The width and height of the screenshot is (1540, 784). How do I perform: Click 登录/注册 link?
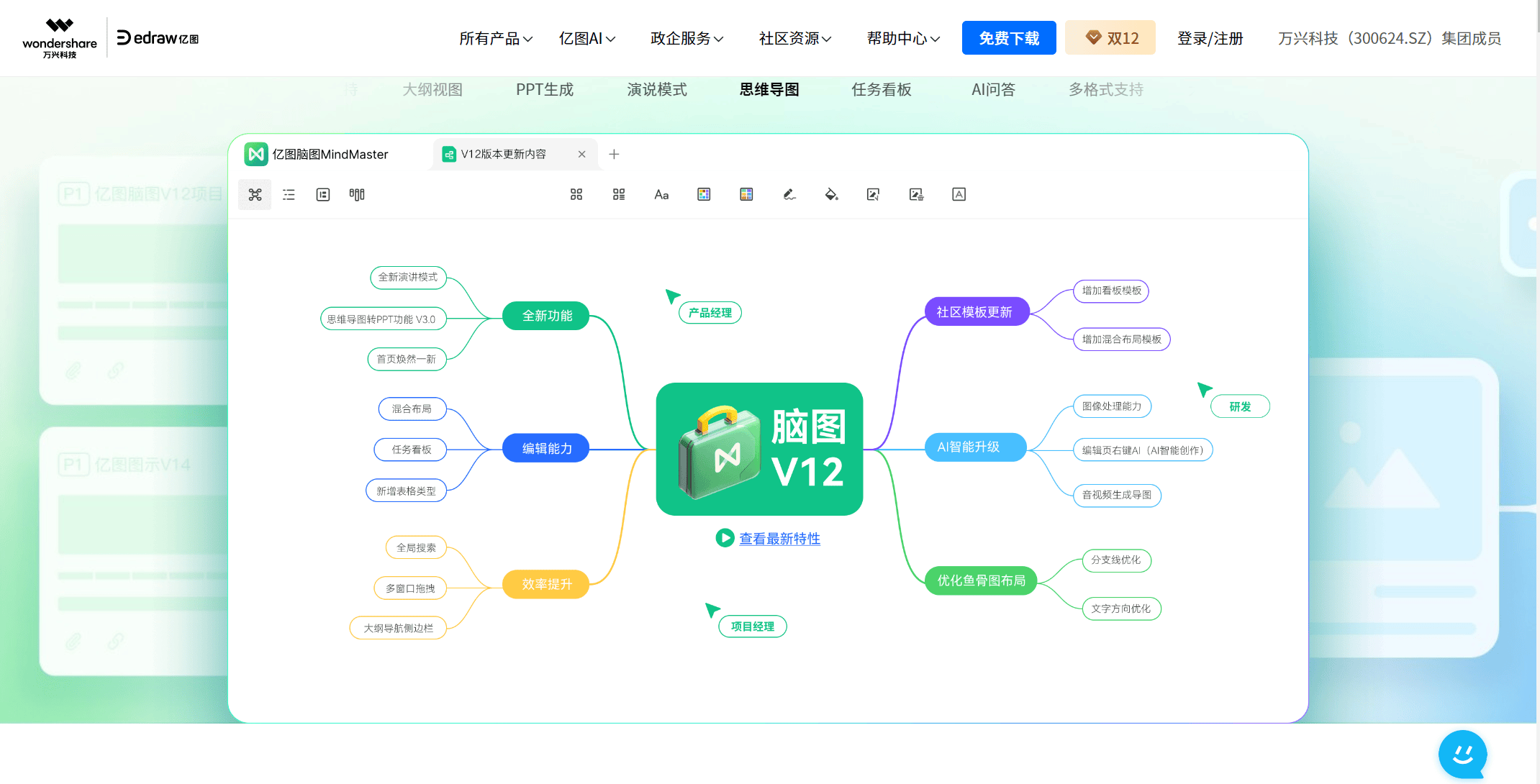pos(1210,38)
